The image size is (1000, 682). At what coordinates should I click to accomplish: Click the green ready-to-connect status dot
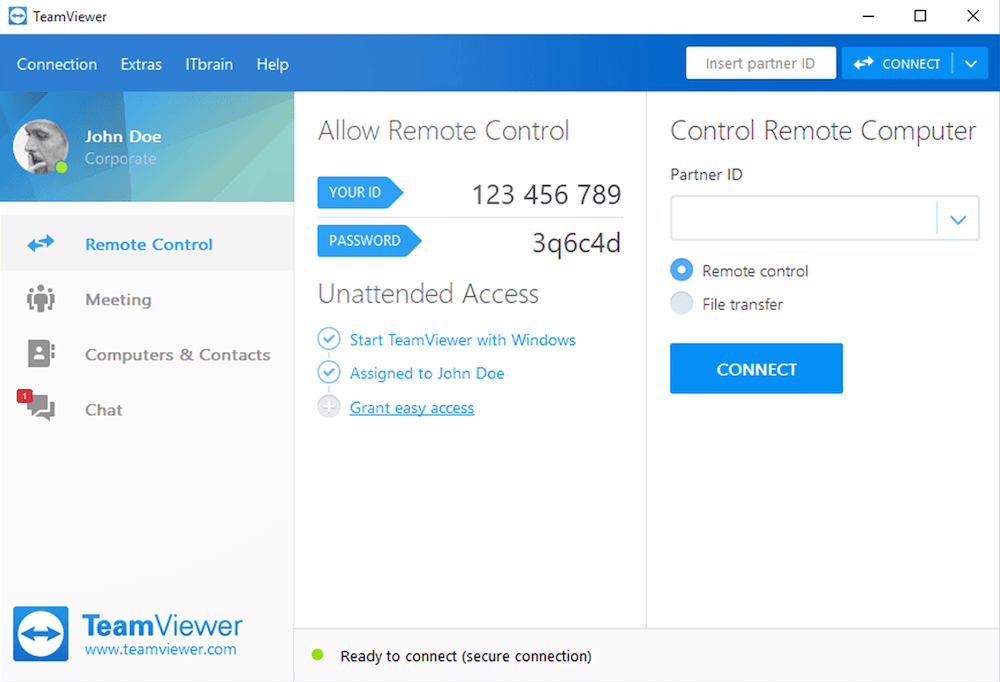[318, 655]
